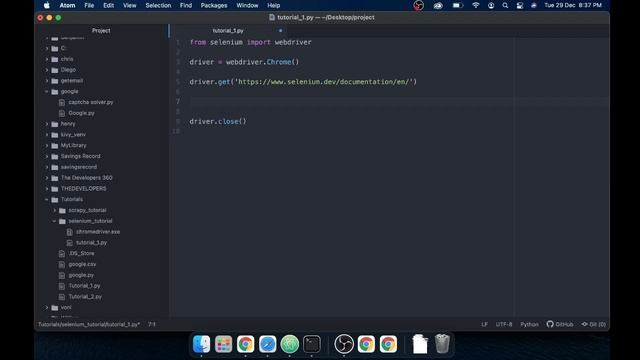Click the Project panel header

coord(101,31)
